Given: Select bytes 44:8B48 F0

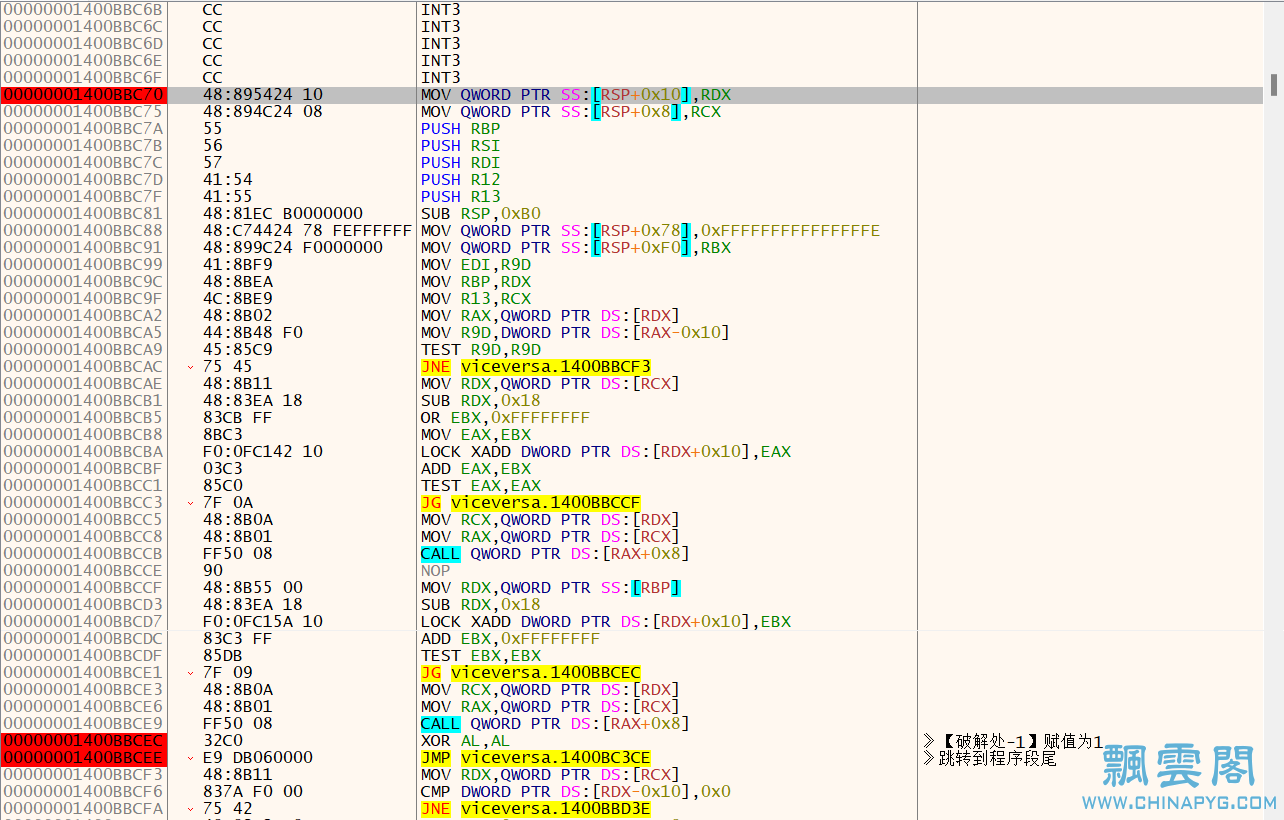Looking at the screenshot, I should click(253, 333).
